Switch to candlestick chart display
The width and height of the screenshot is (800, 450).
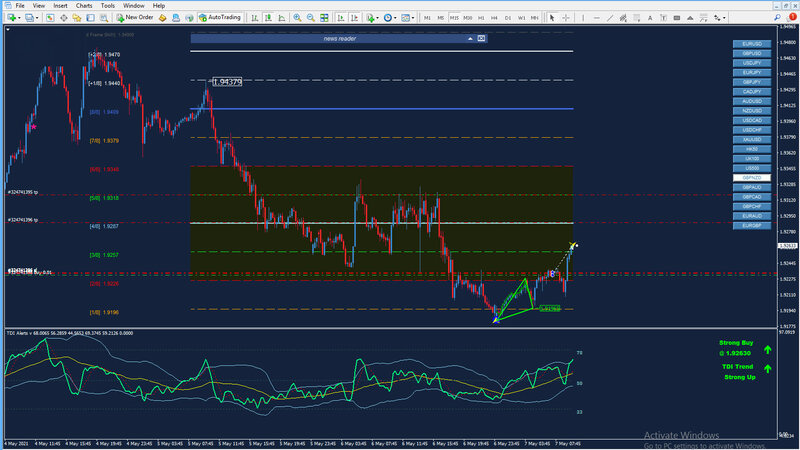(268, 18)
